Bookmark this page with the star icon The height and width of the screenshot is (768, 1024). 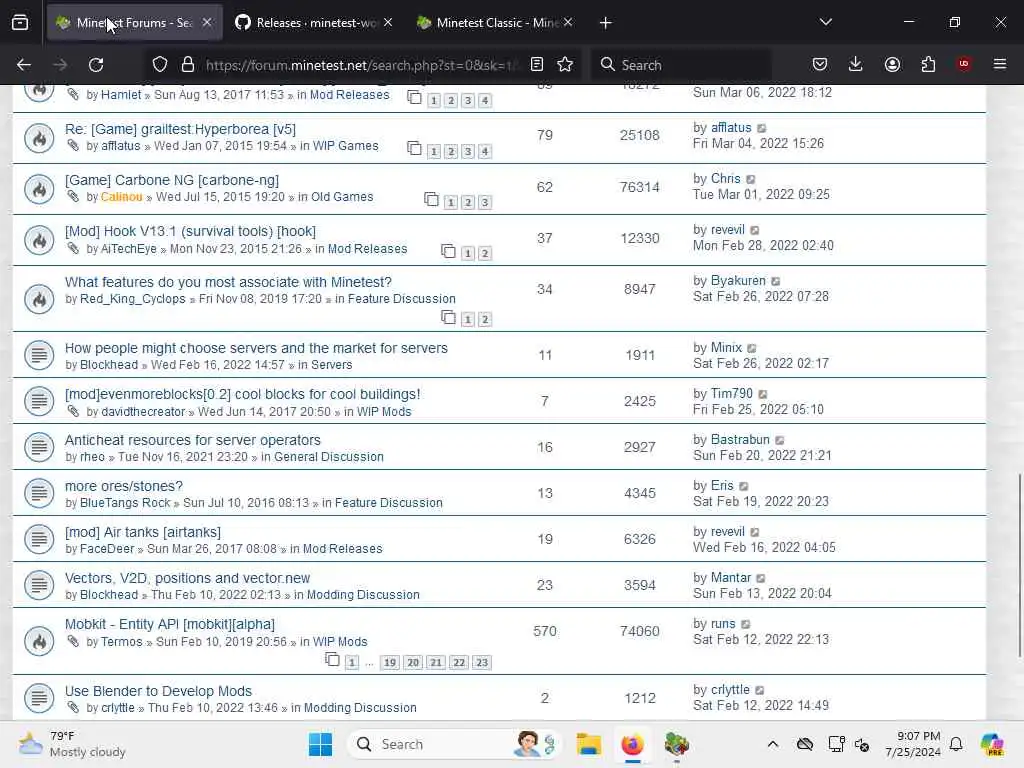pos(566,64)
